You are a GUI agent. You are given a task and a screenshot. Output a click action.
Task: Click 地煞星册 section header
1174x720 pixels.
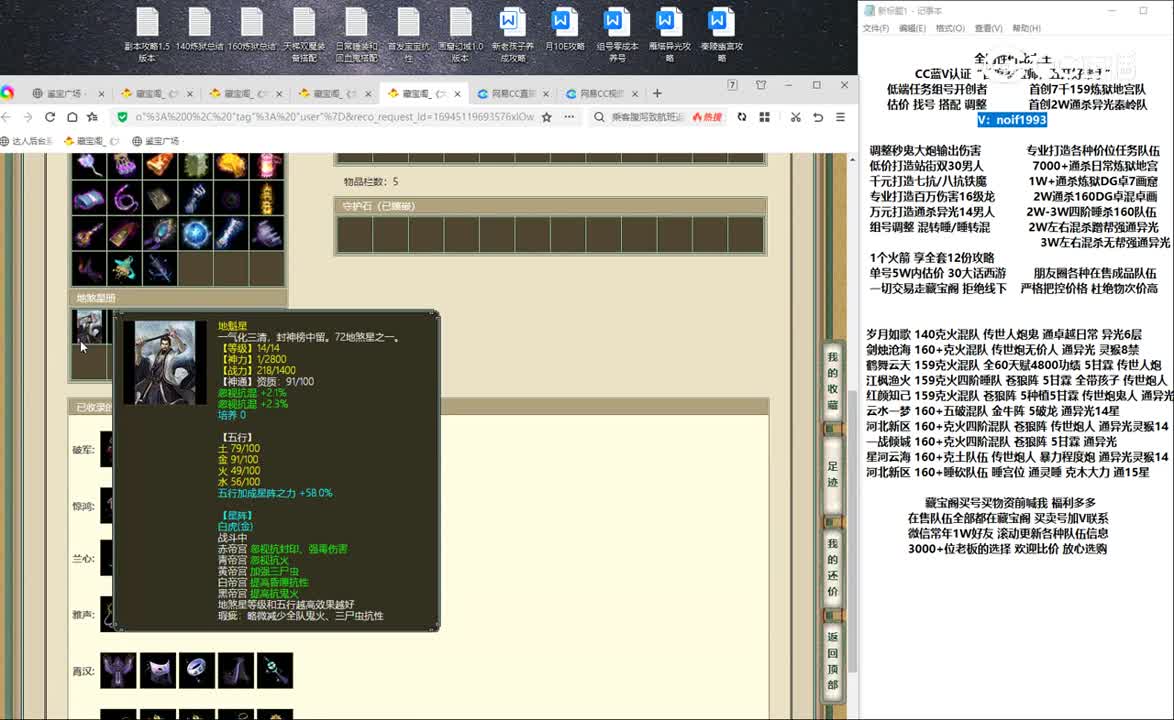click(177, 298)
